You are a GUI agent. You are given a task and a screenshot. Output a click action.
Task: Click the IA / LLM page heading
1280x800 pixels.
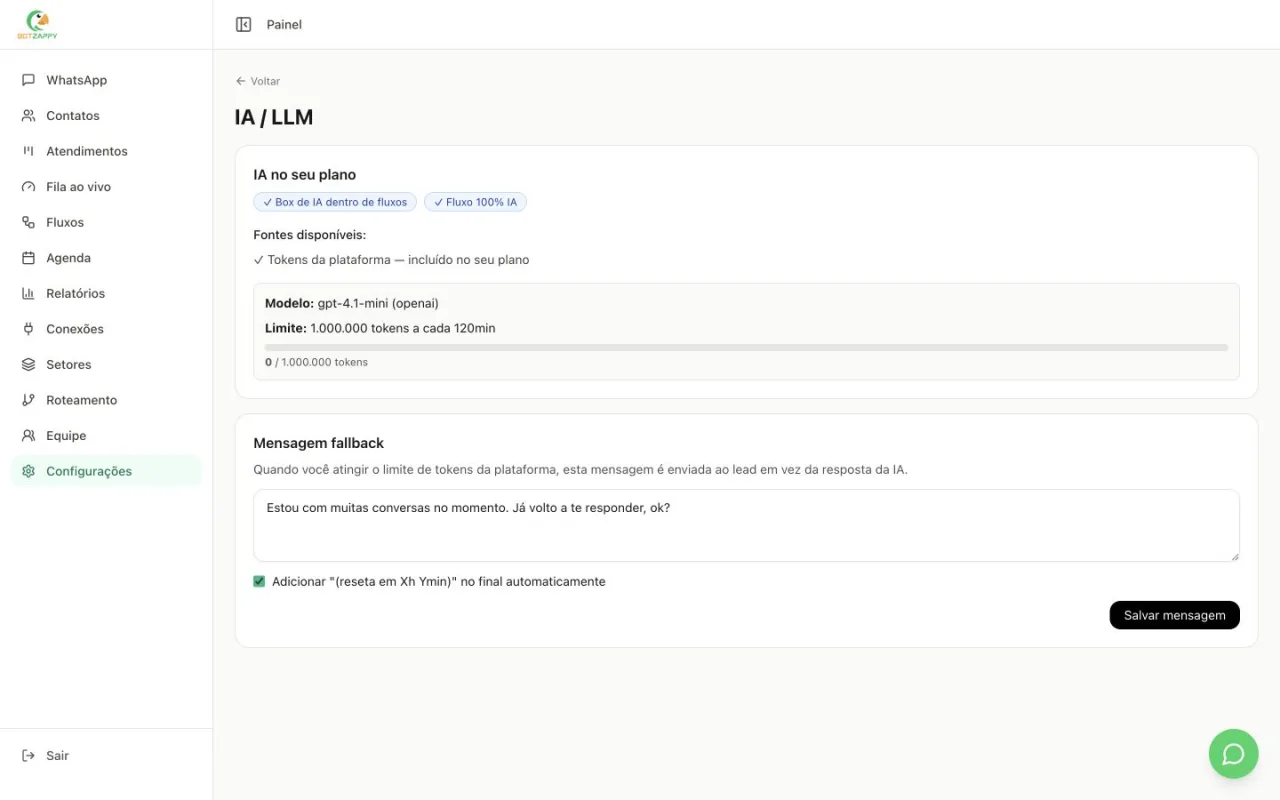[x=274, y=117]
